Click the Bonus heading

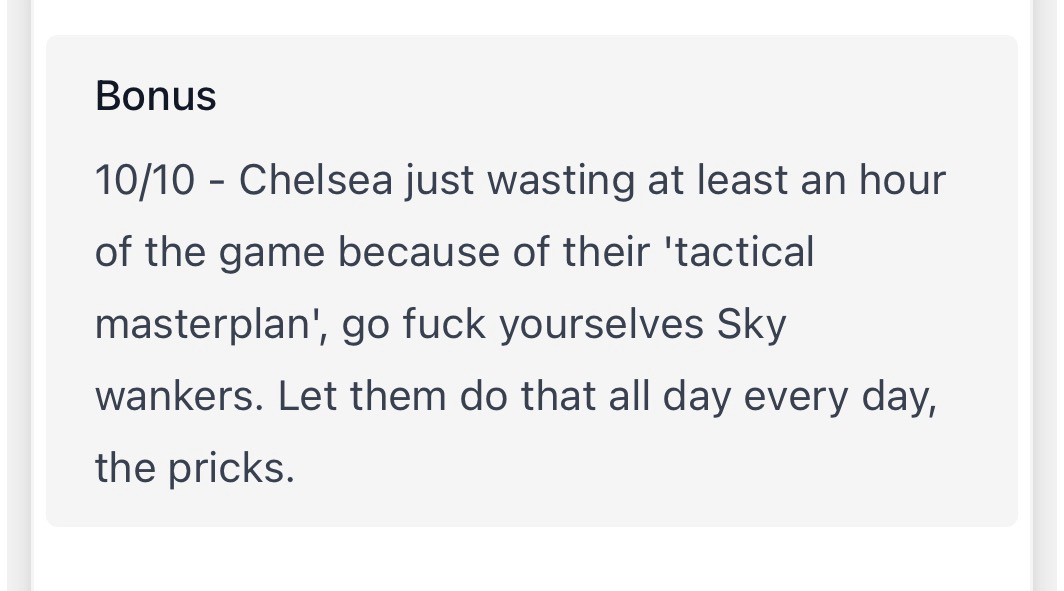click(x=155, y=96)
